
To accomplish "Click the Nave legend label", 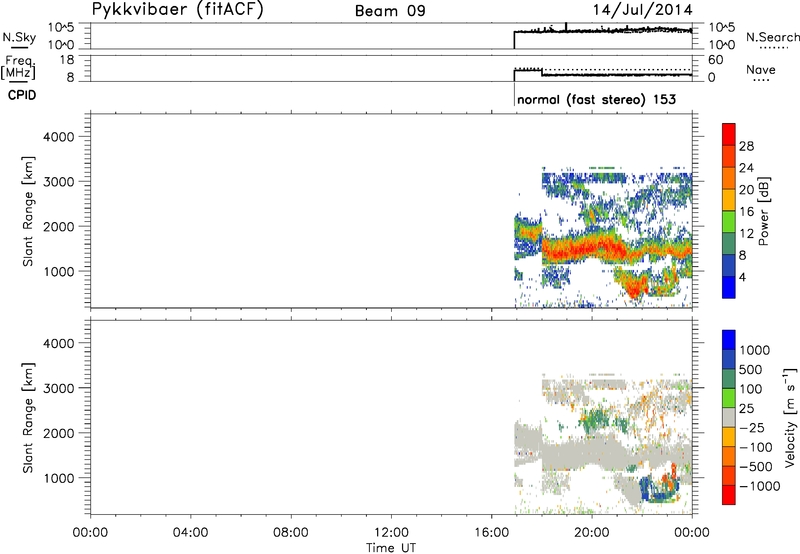I will pos(760,70).
